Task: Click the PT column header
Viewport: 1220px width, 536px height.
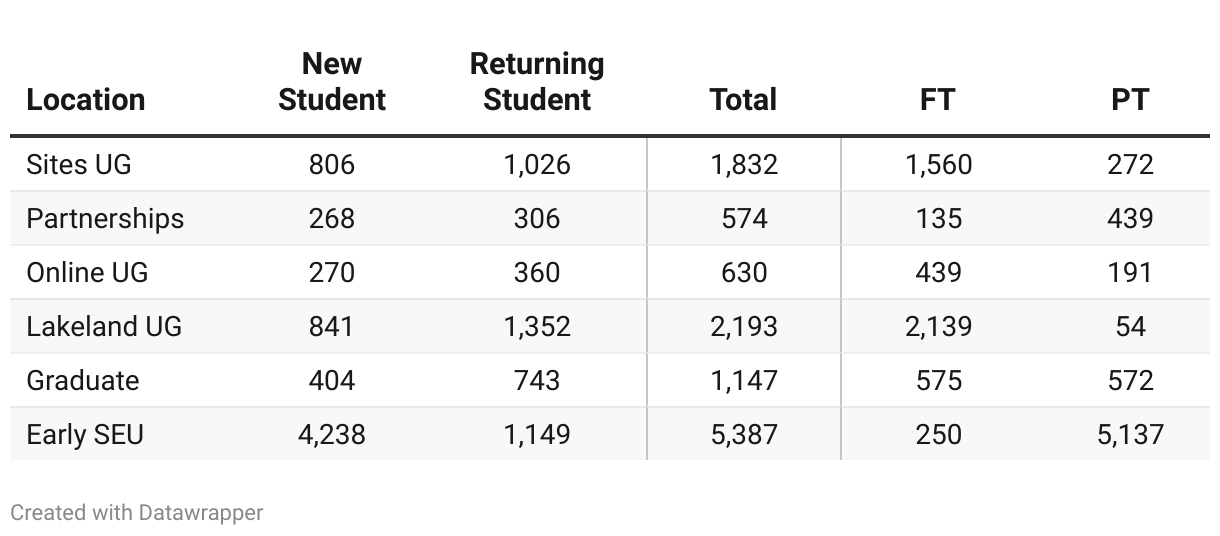Action: [1130, 100]
